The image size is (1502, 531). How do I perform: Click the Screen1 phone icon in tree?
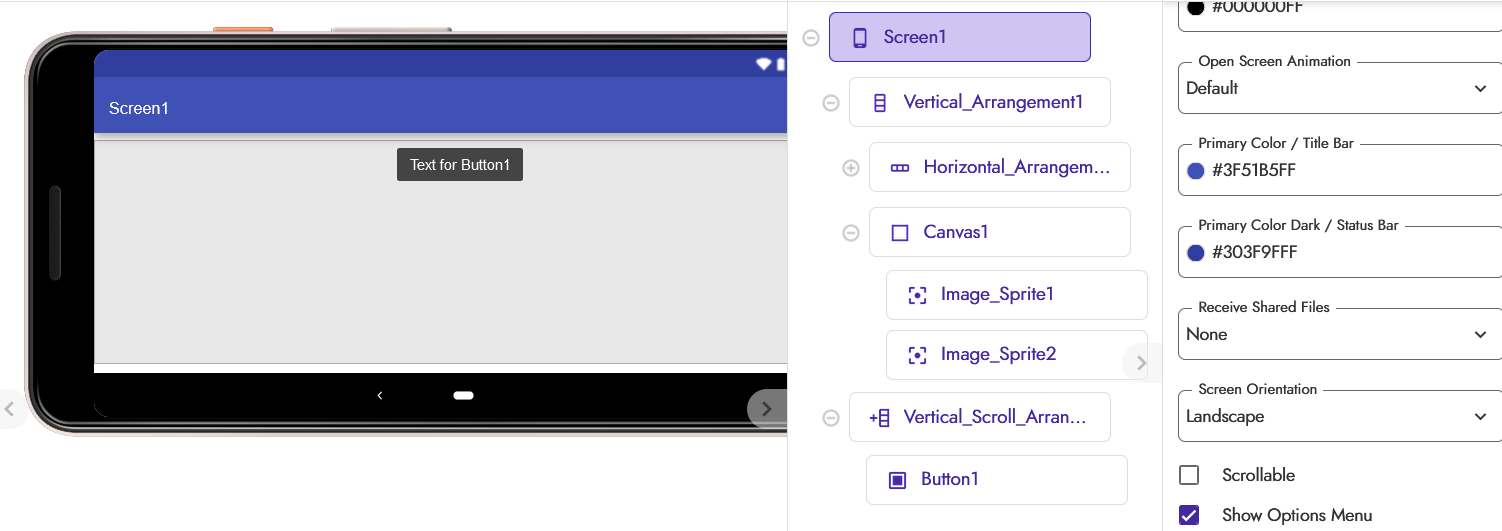(859, 38)
